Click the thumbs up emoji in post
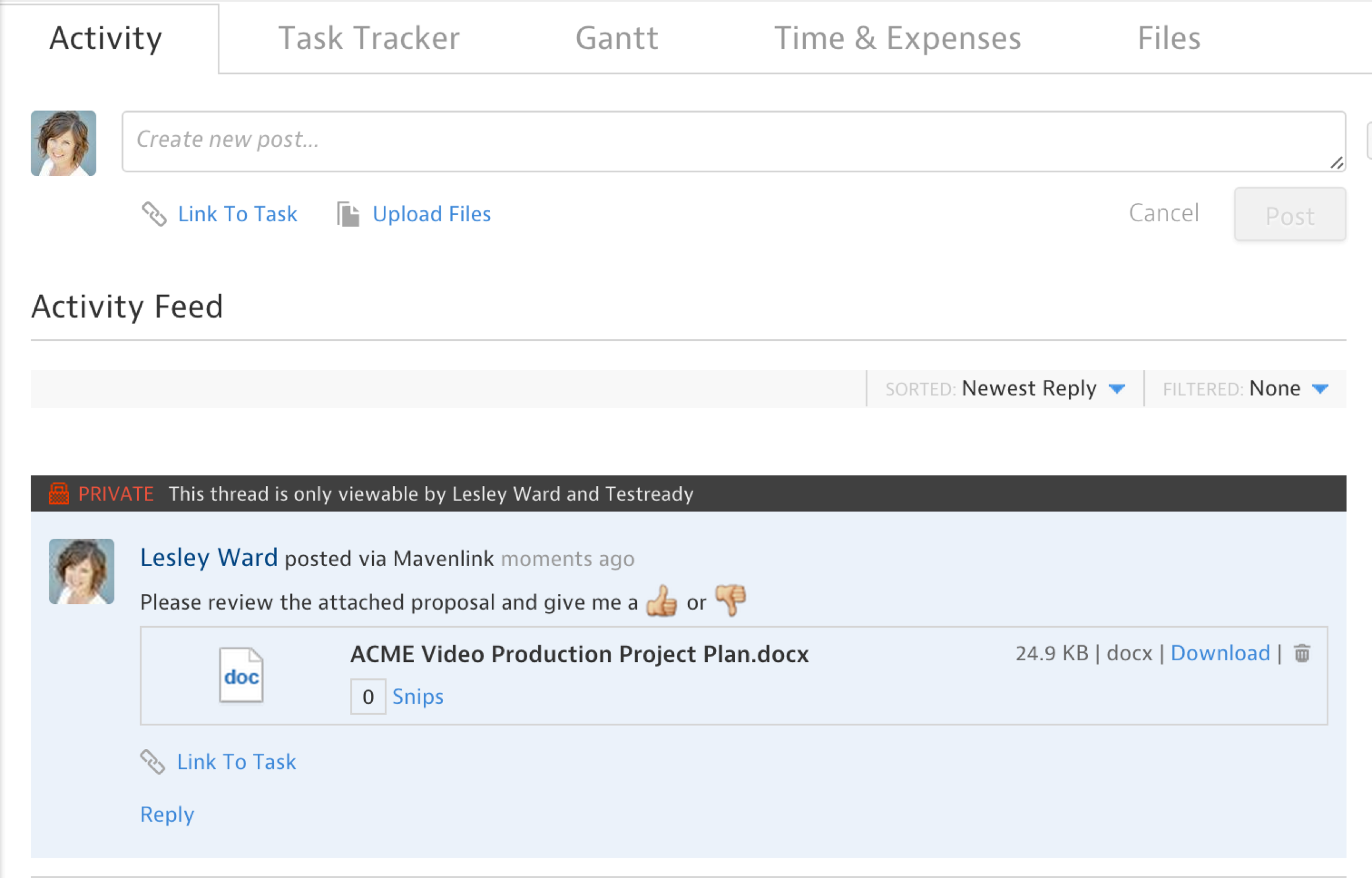This screenshot has width=1372, height=878. coord(661,601)
